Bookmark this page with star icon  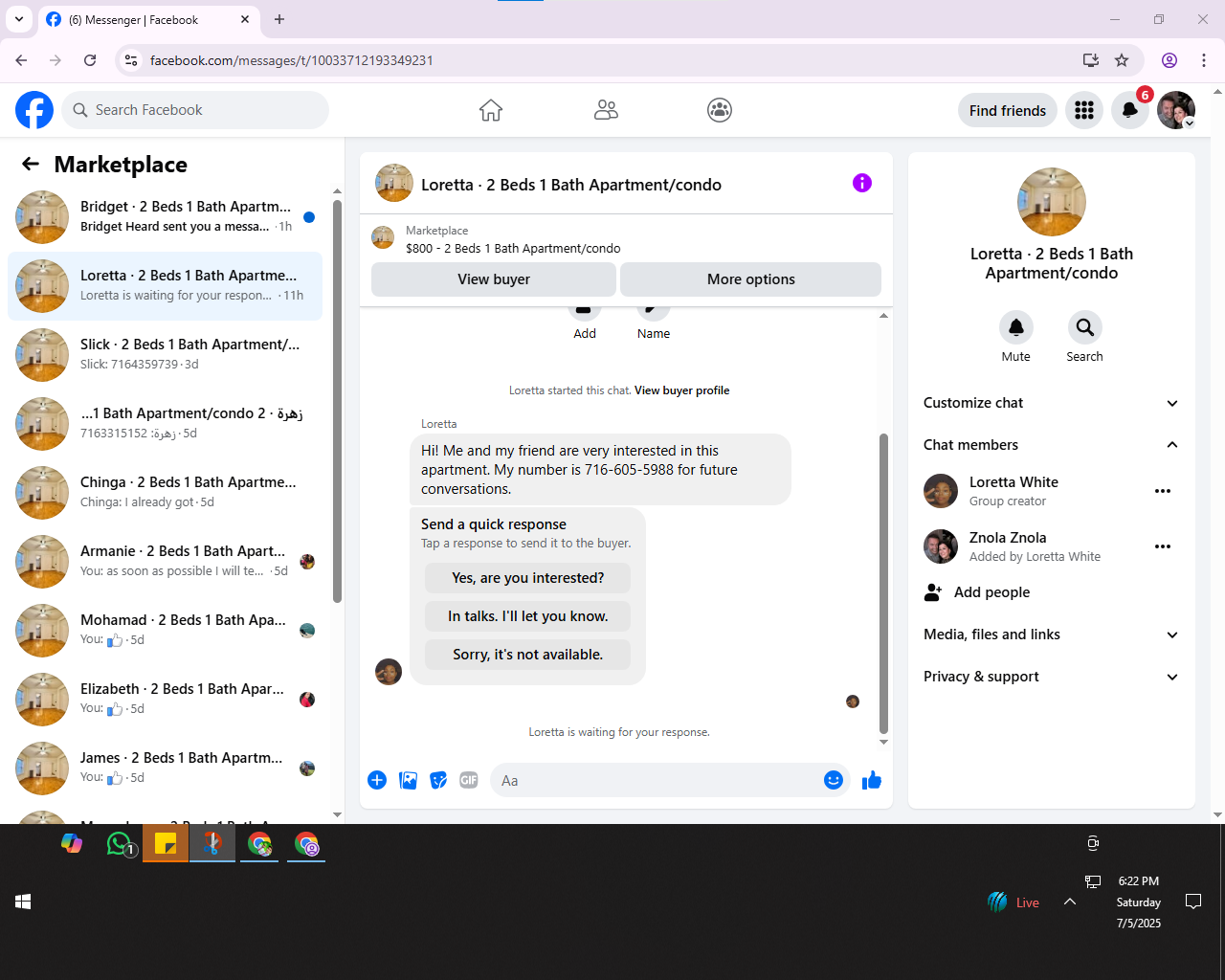pos(1122,60)
